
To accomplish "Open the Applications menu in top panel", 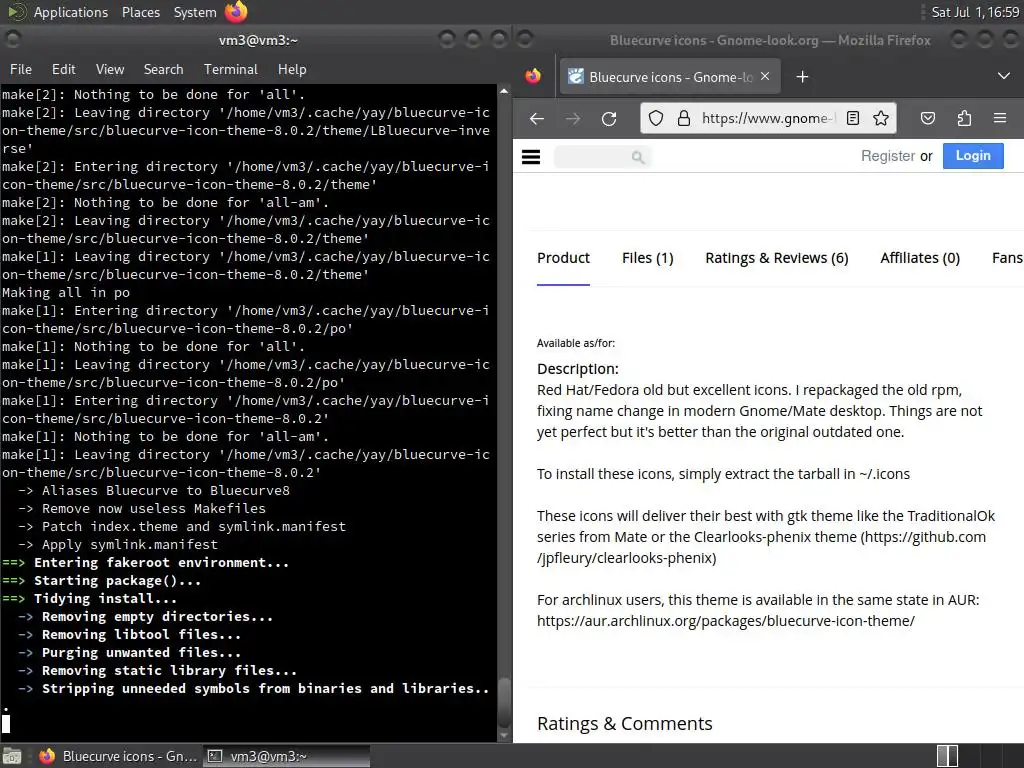I will click(71, 12).
